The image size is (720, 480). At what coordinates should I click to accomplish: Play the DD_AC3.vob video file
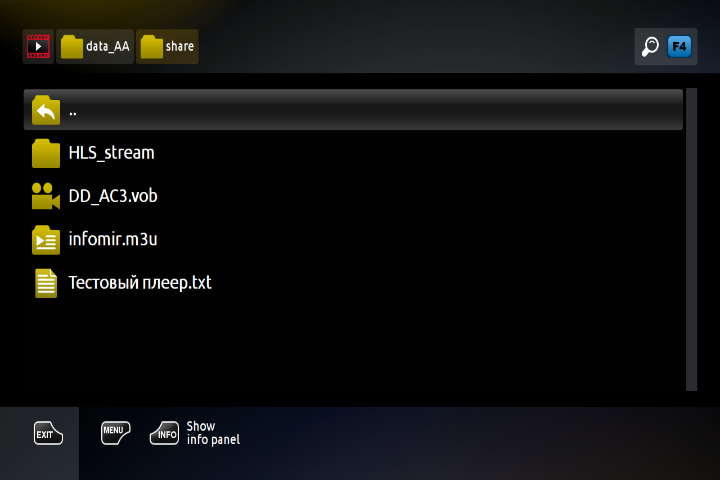tap(113, 196)
